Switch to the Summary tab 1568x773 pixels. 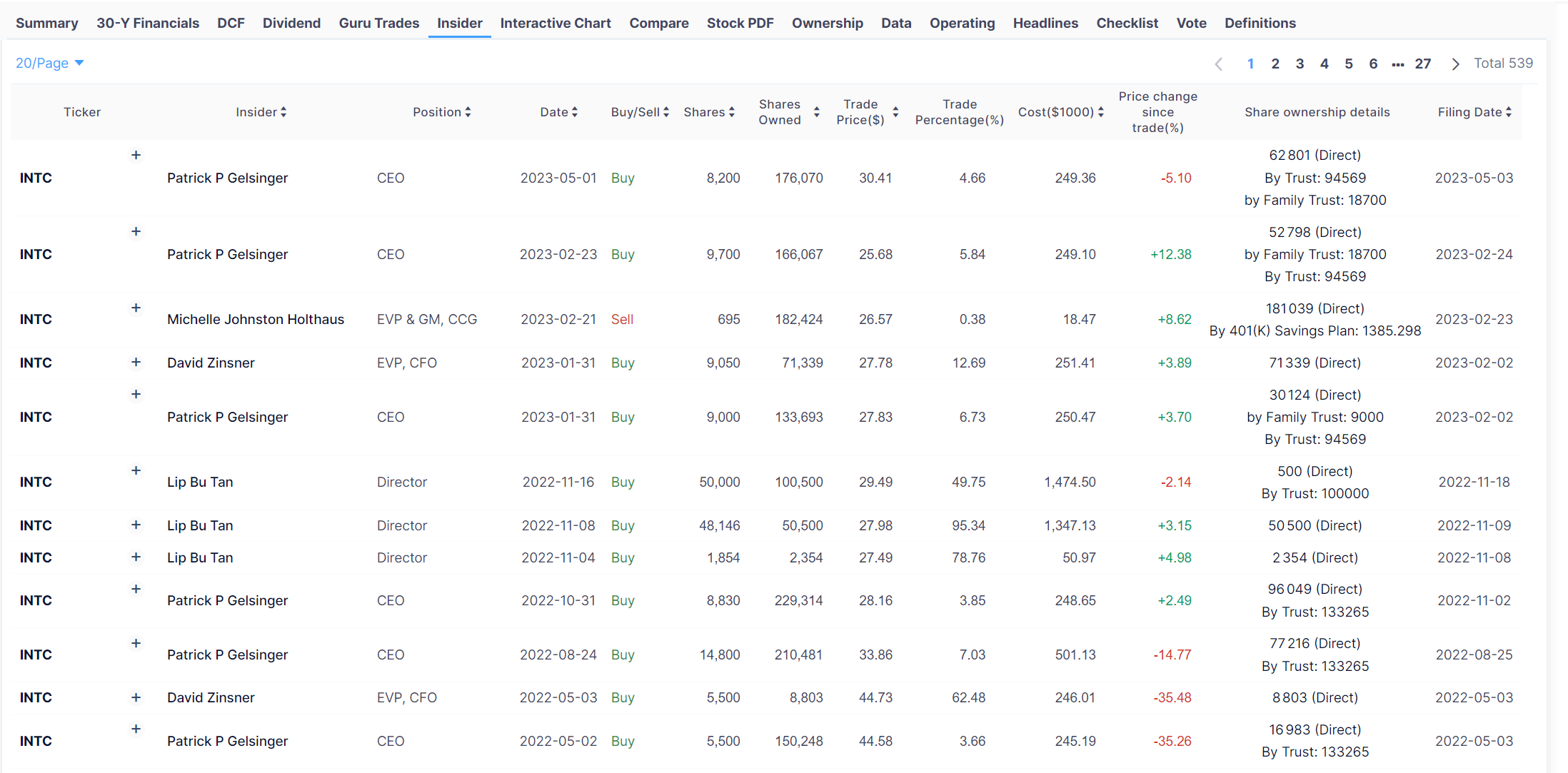pos(47,23)
